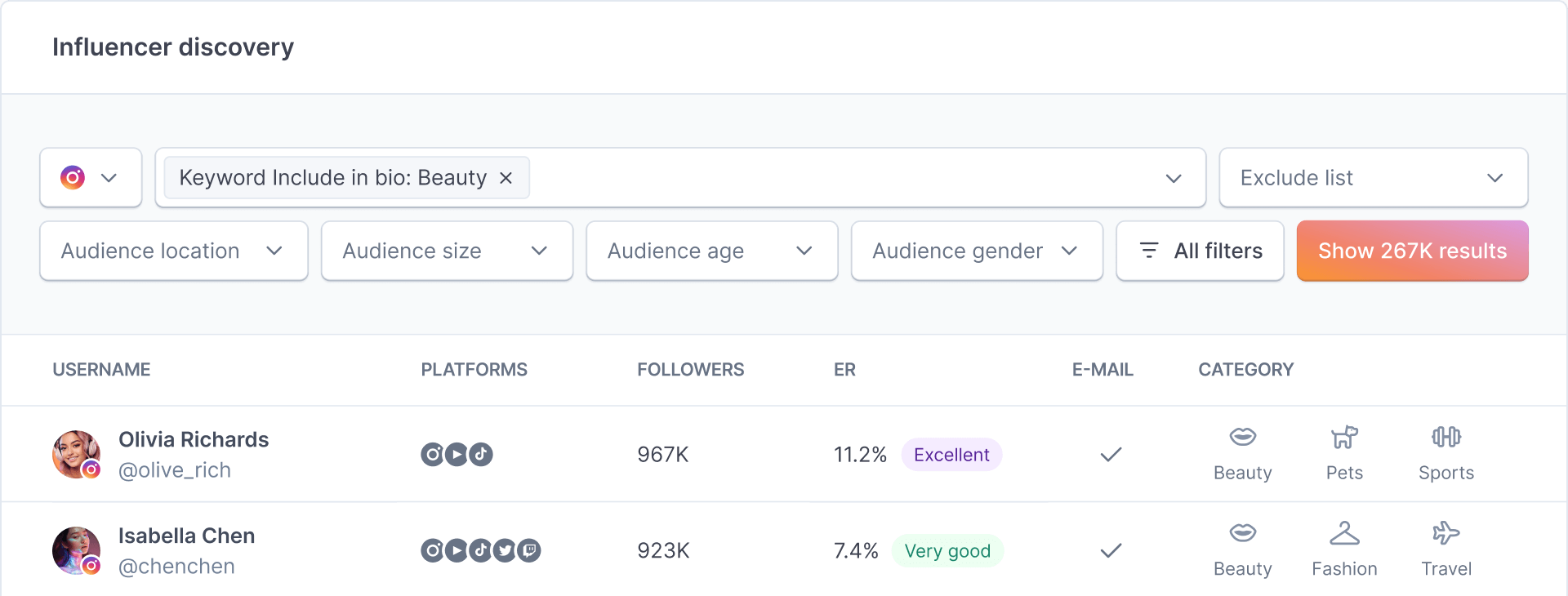Open the Exclude list dropdown
This screenshot has width=1568, height=596.
point(1373,178)
